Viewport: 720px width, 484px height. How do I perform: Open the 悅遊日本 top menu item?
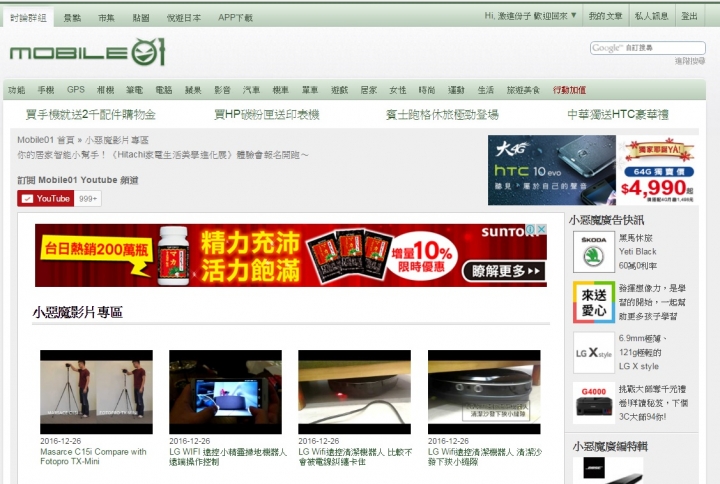coord(184,18)
